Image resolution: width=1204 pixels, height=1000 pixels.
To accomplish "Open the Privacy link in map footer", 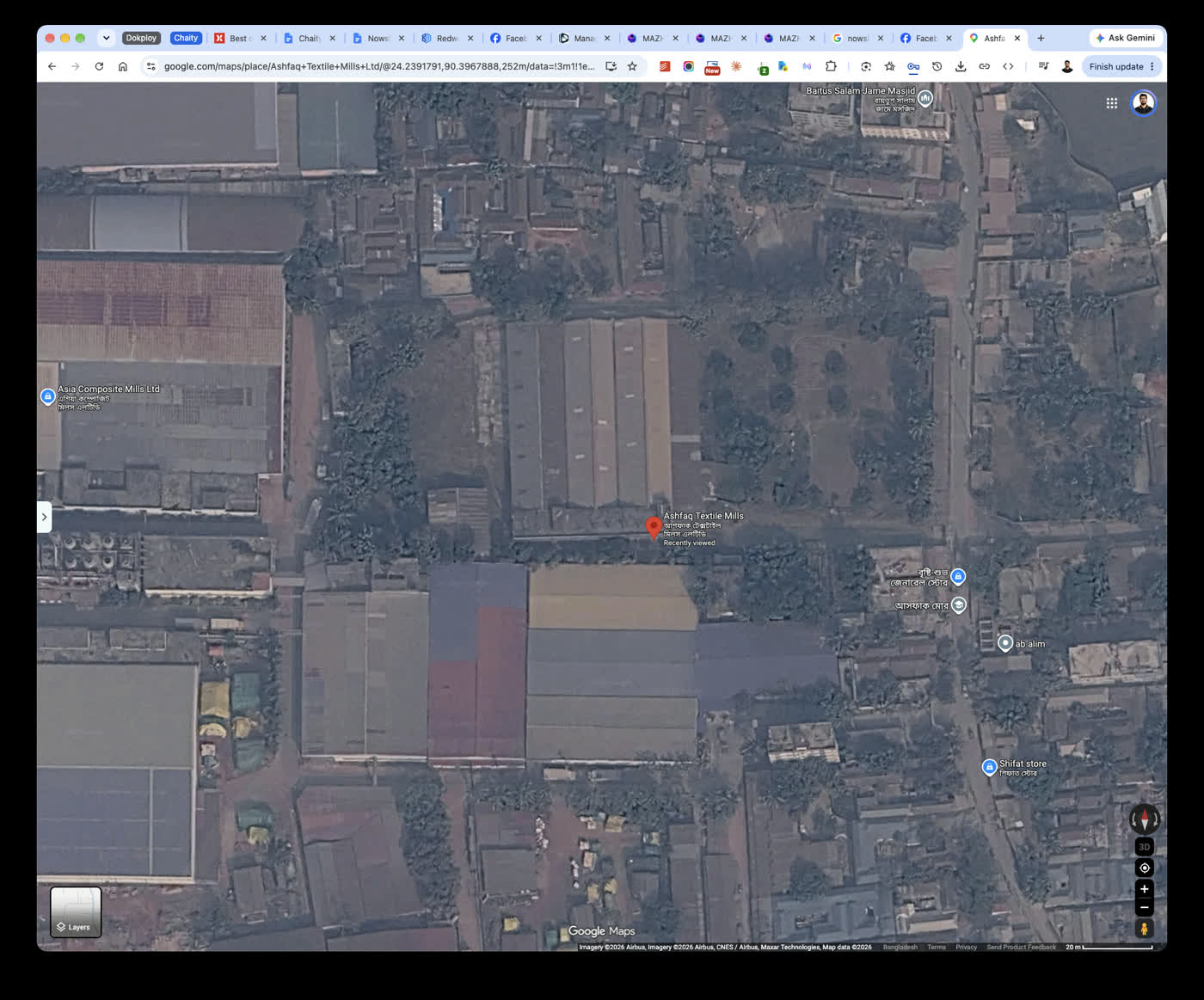I will coord(966,947).
